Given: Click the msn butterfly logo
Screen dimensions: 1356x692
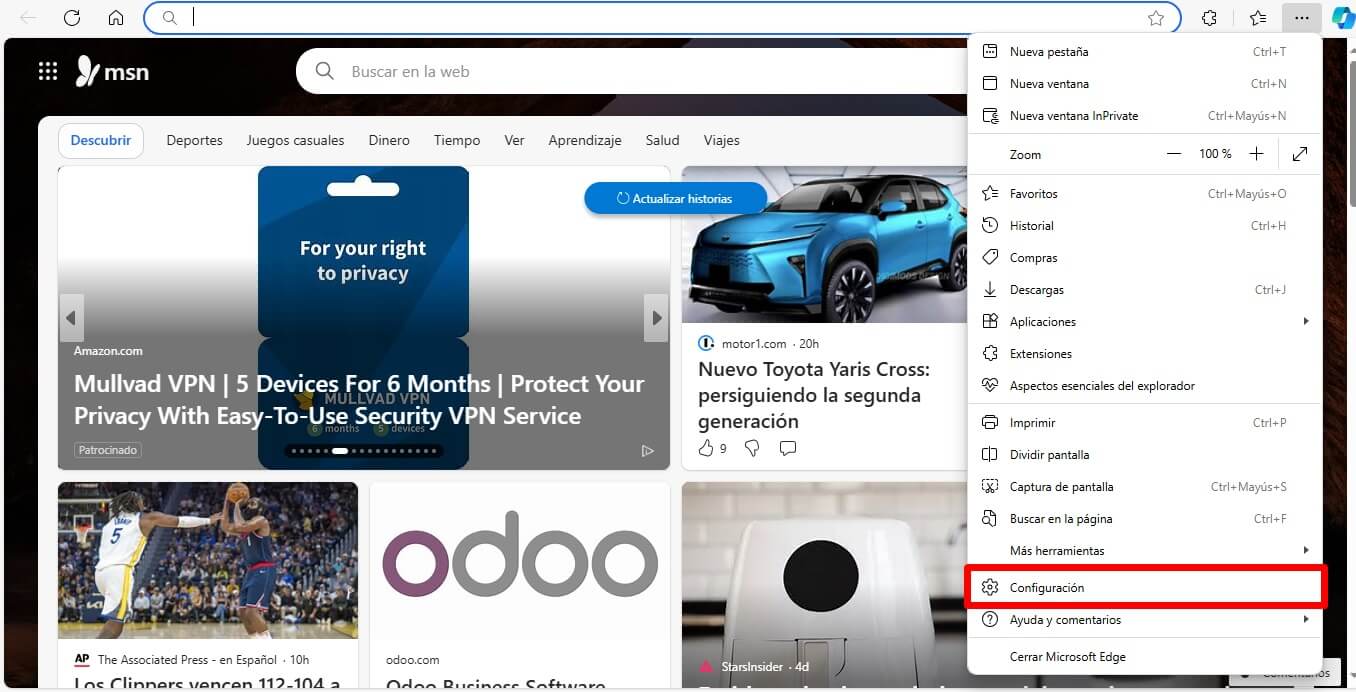Looking at the screenshot, I should (113, 71).
